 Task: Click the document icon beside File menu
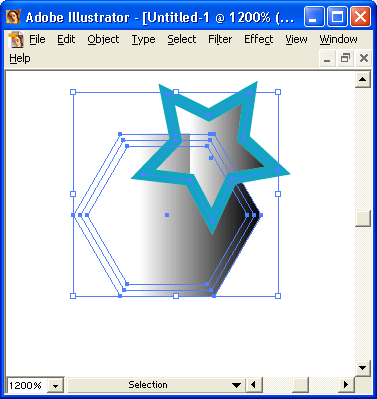pyautogui.click(x=16, y=40)
